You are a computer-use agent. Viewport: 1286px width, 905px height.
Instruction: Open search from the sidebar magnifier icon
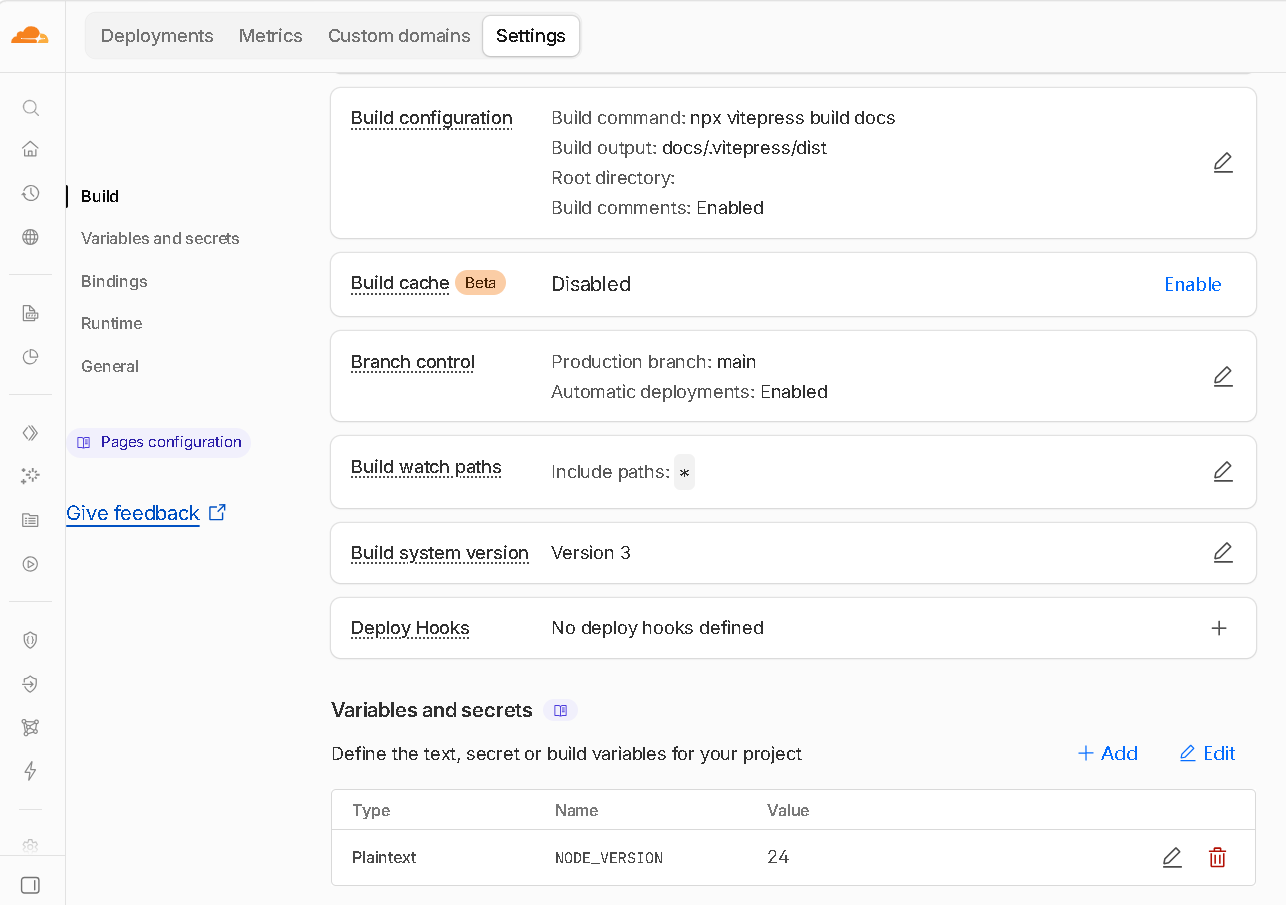pos(31,108)
